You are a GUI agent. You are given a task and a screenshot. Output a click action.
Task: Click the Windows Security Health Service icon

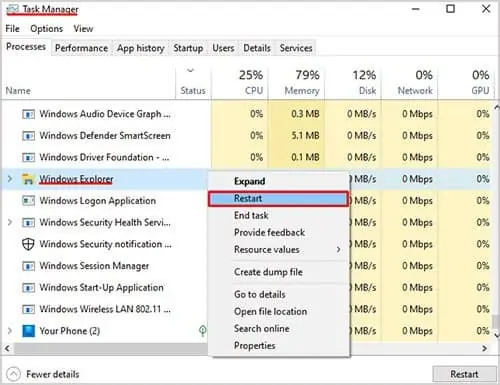[28, 222]
